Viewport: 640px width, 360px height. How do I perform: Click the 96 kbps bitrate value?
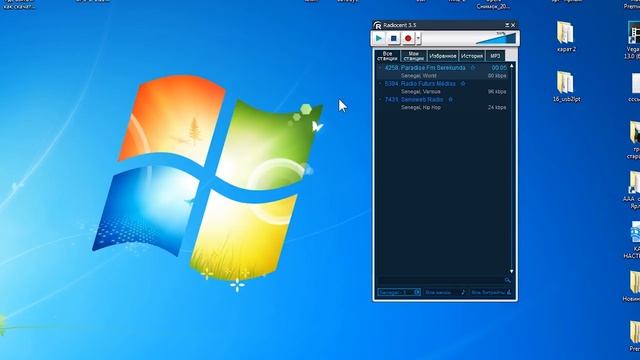pyautogui.click(x=497, y=91)
